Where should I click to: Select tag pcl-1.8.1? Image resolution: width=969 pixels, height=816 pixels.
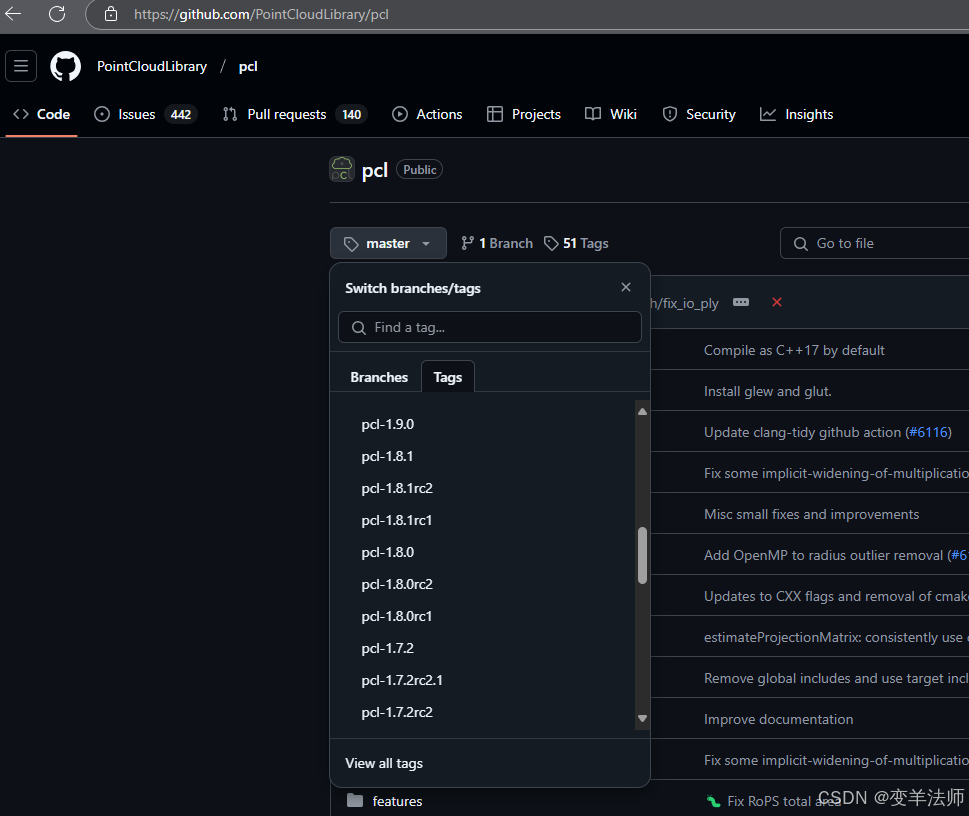tap(387, 456)
